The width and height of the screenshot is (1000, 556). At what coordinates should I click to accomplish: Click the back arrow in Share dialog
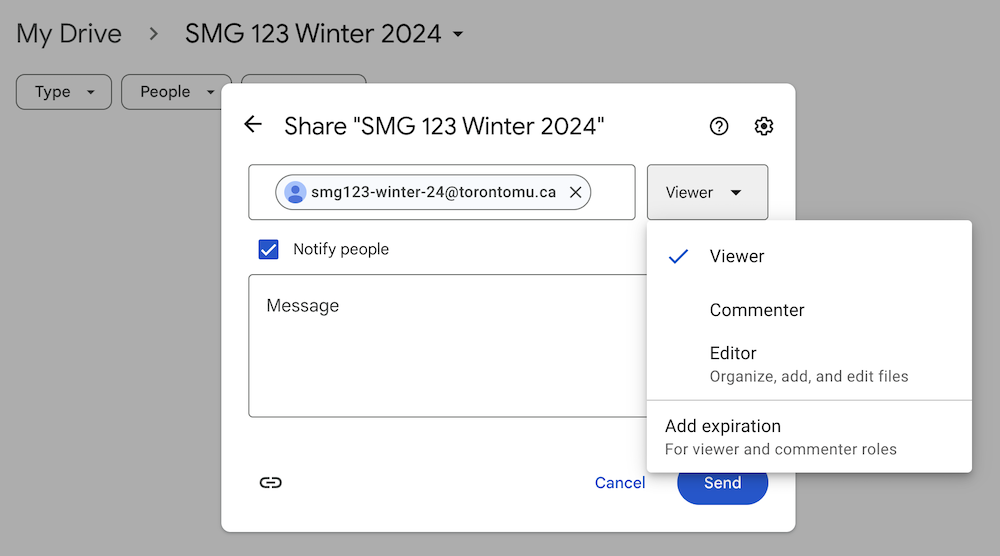click(253, 125)
